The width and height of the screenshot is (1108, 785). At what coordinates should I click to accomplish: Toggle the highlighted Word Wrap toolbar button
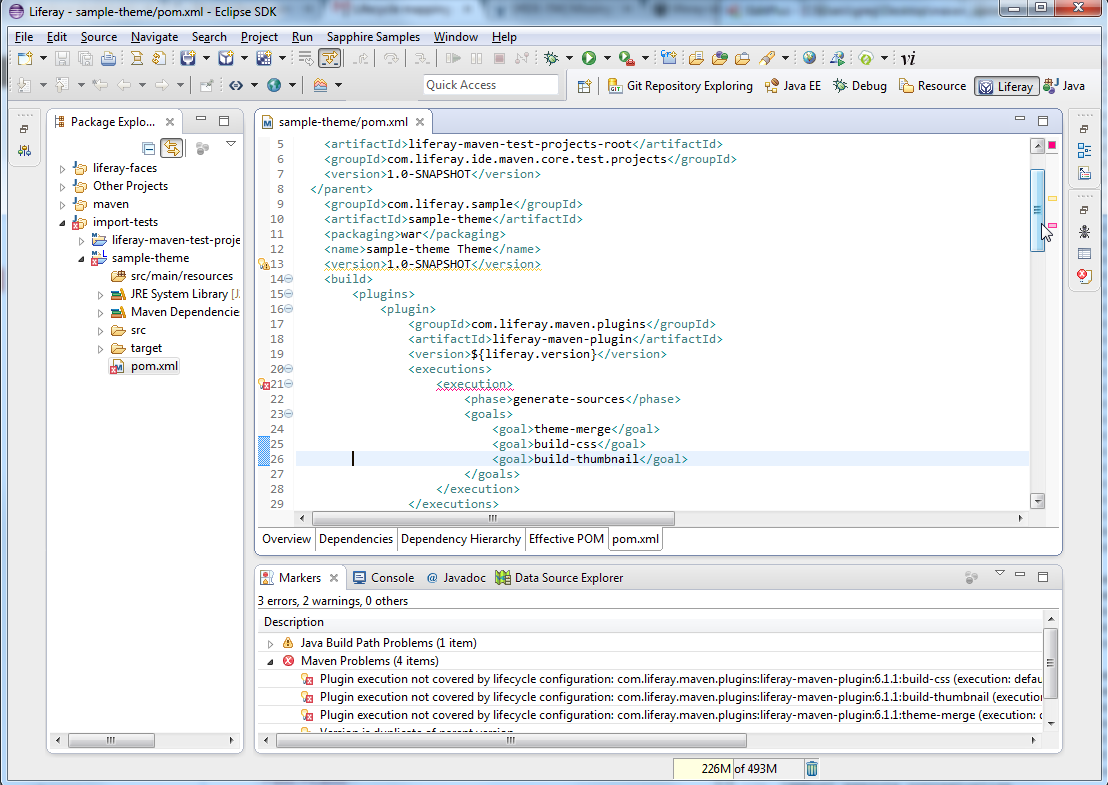pyautogui.click(x=330, y=59)
